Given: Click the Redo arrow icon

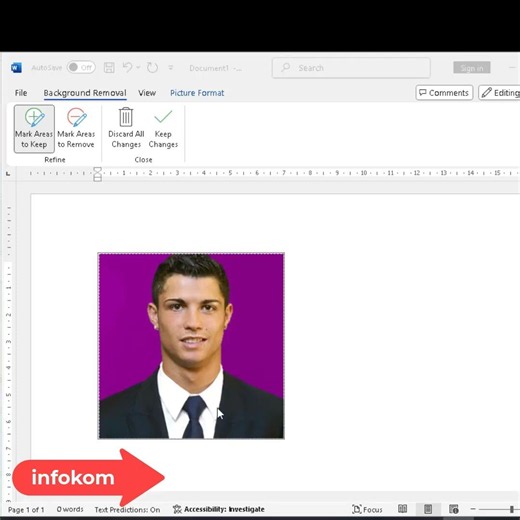Looking at the screenshot, I should 152,68.
